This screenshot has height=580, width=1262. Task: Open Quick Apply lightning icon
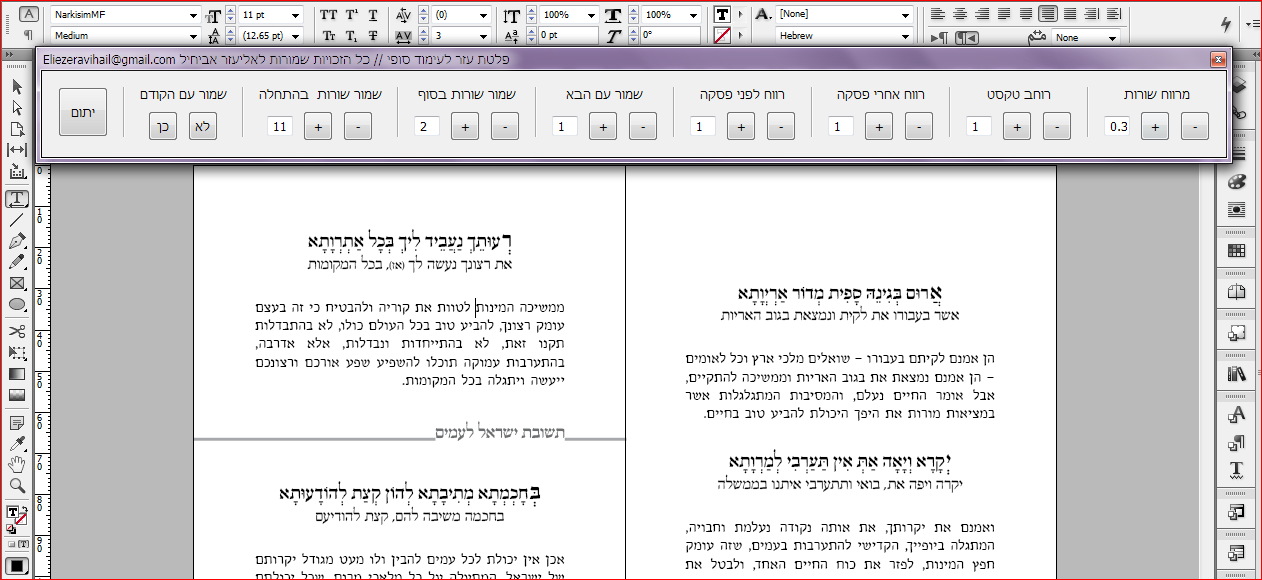(x=1227, y=24)
